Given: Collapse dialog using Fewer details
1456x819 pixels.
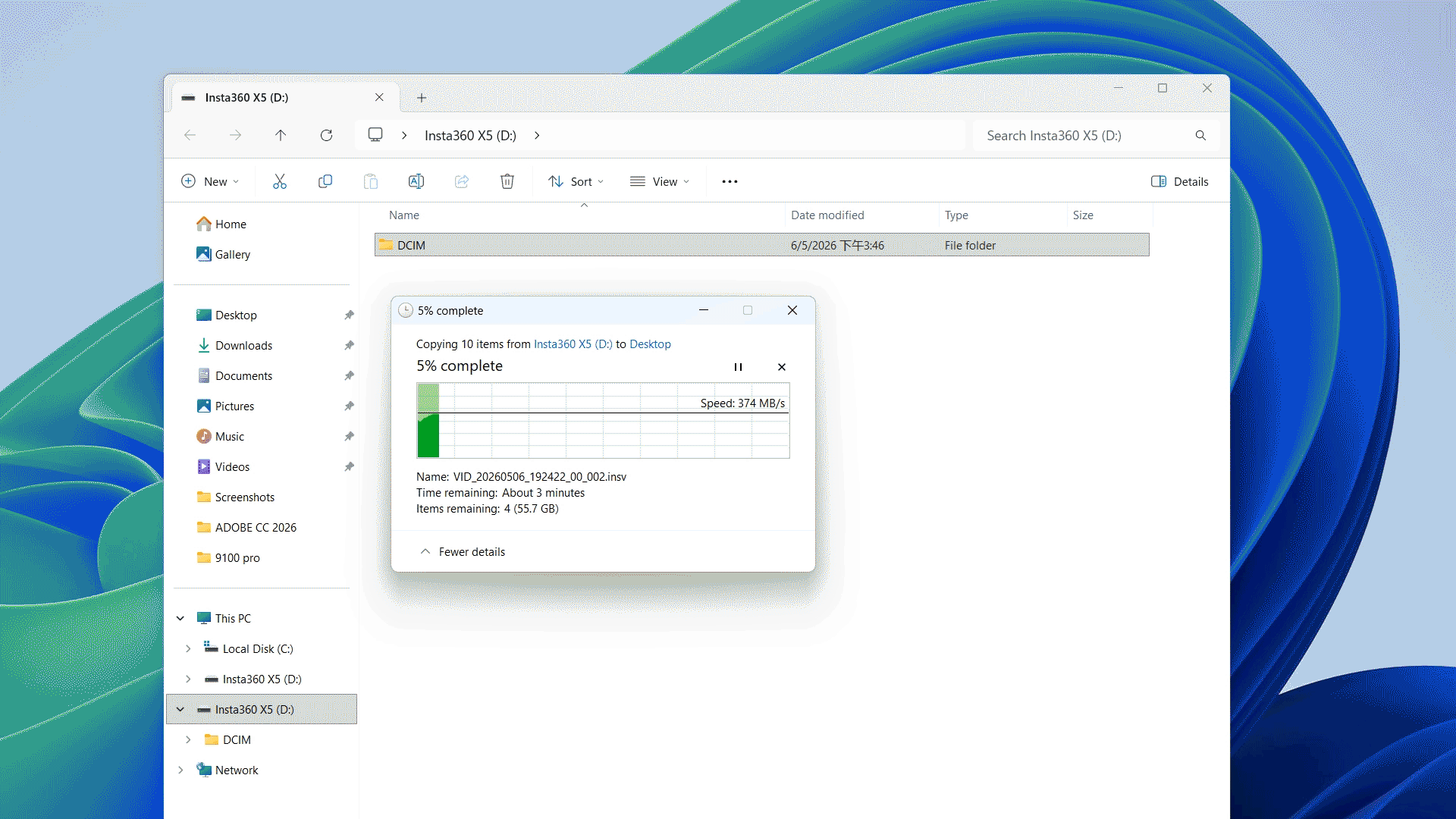Looking at the screenshot, I should [463, 551].
